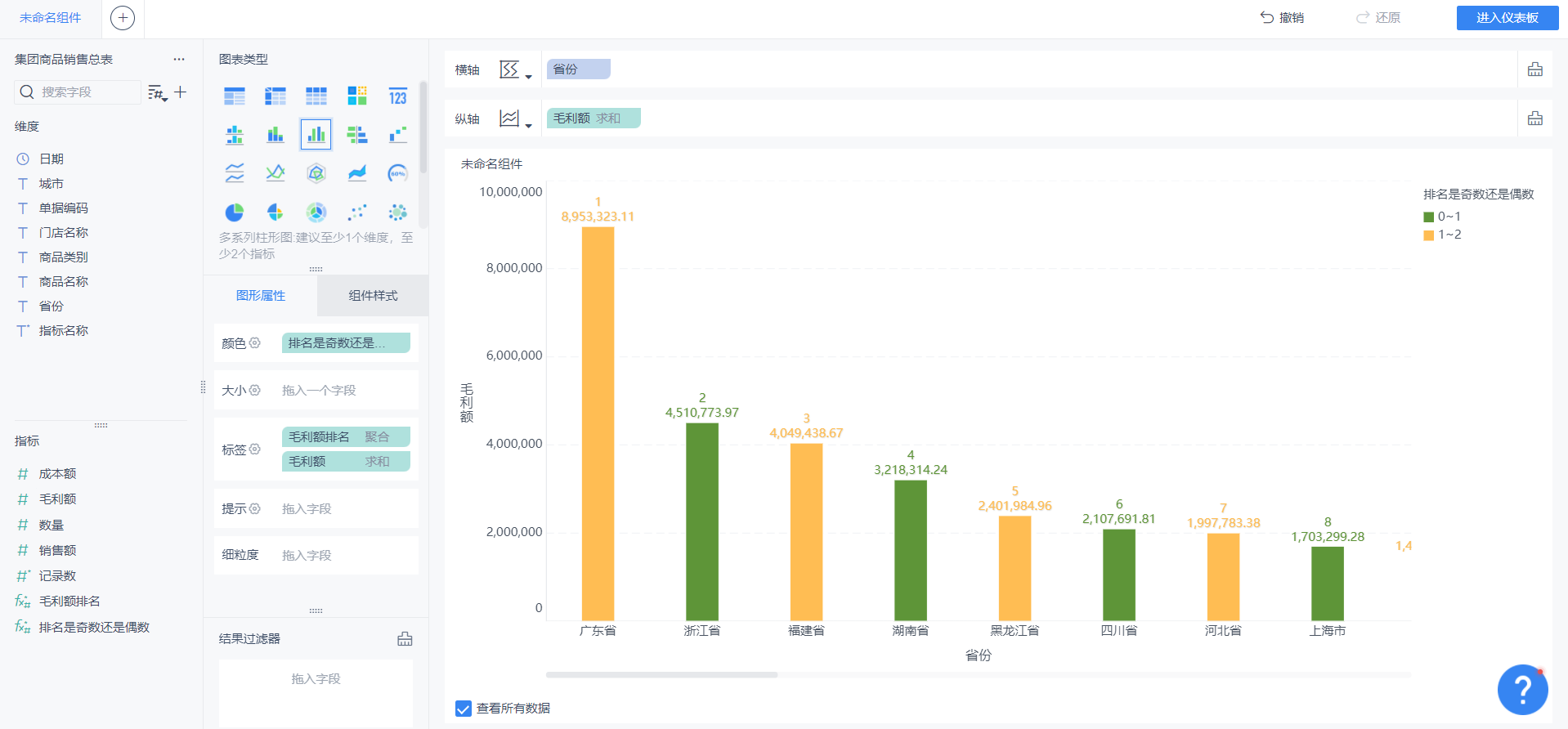Select the 毛利额排名 calculated field

coord(69,602)
